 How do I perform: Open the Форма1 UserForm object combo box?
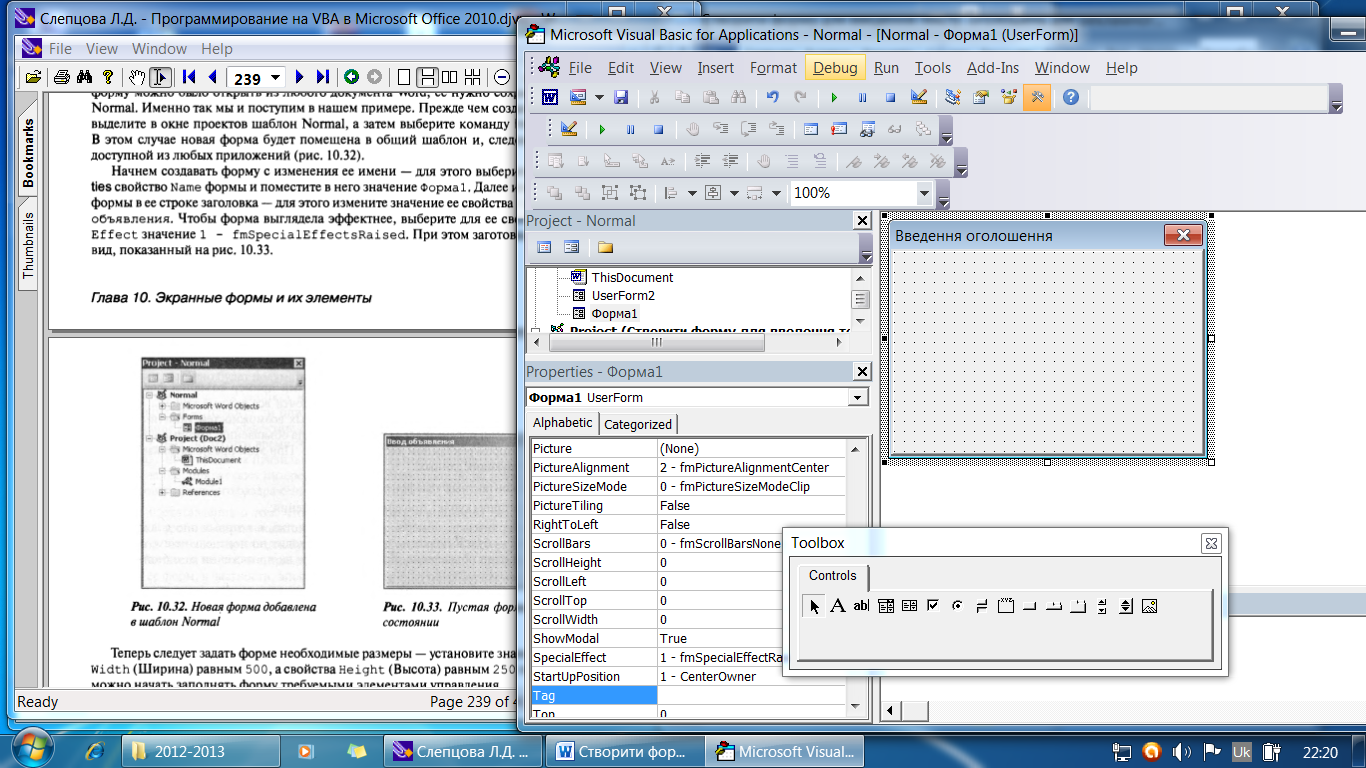coord(857,398)
